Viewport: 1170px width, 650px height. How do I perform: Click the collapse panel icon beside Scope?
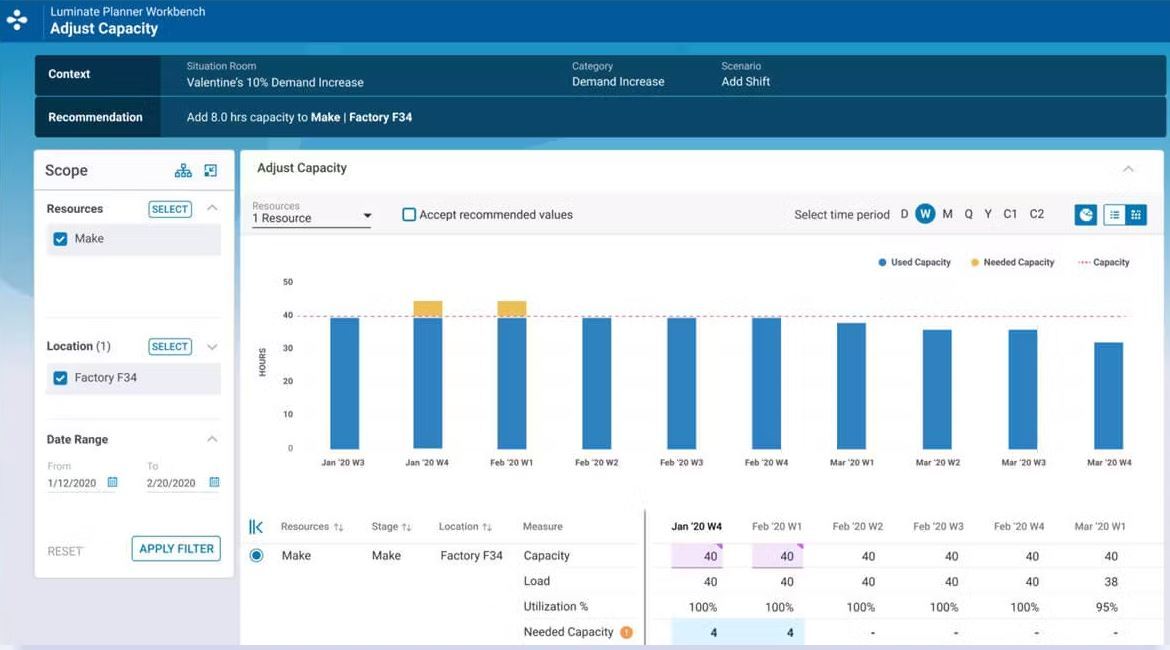click(211, 171)
